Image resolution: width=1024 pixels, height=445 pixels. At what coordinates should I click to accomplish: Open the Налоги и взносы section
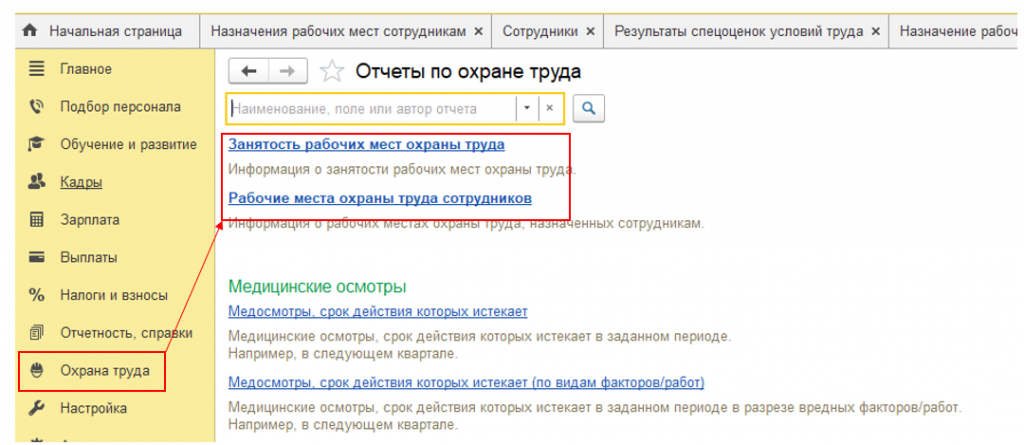114,295
